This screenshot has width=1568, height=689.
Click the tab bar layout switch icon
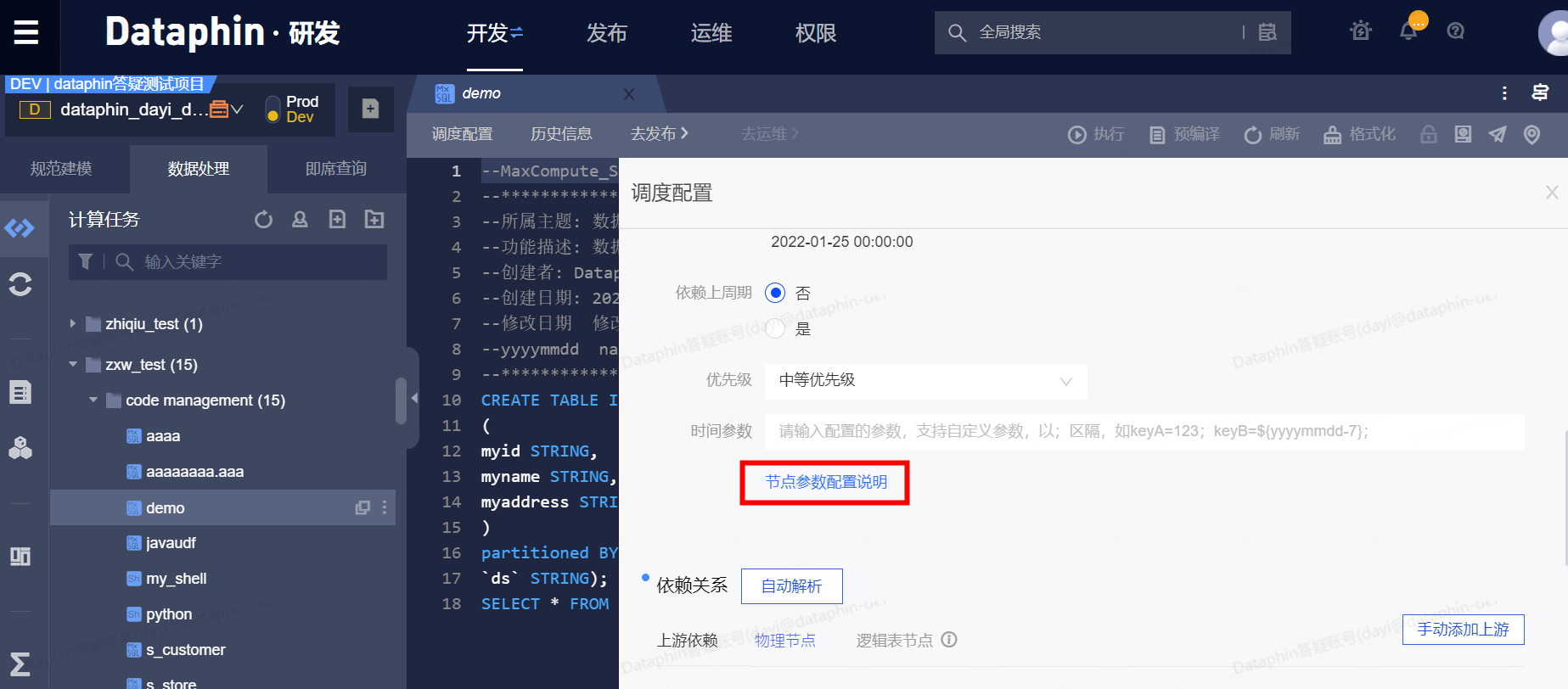1540,93
